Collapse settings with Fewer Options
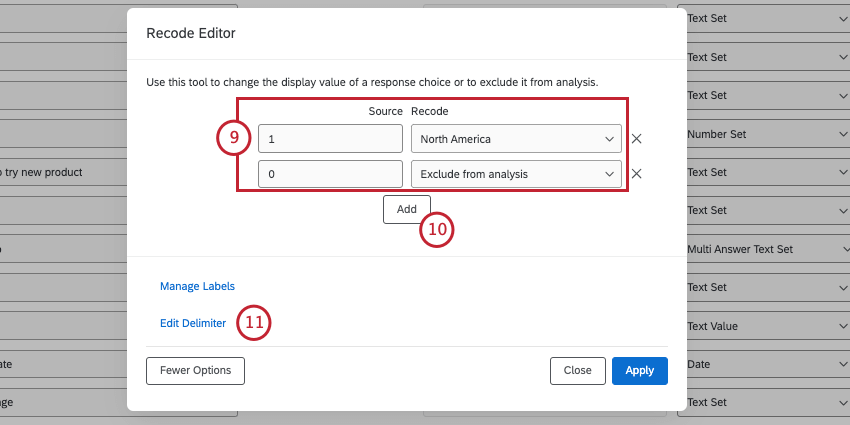 pos(195,370)
